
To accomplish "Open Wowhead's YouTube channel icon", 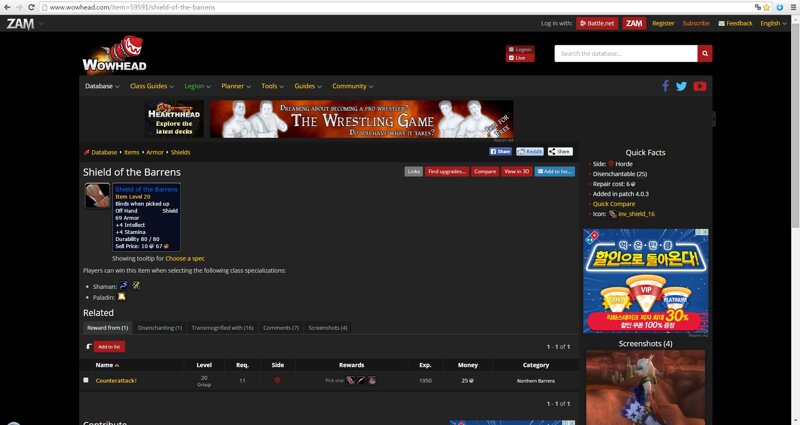I will point(699,86).
